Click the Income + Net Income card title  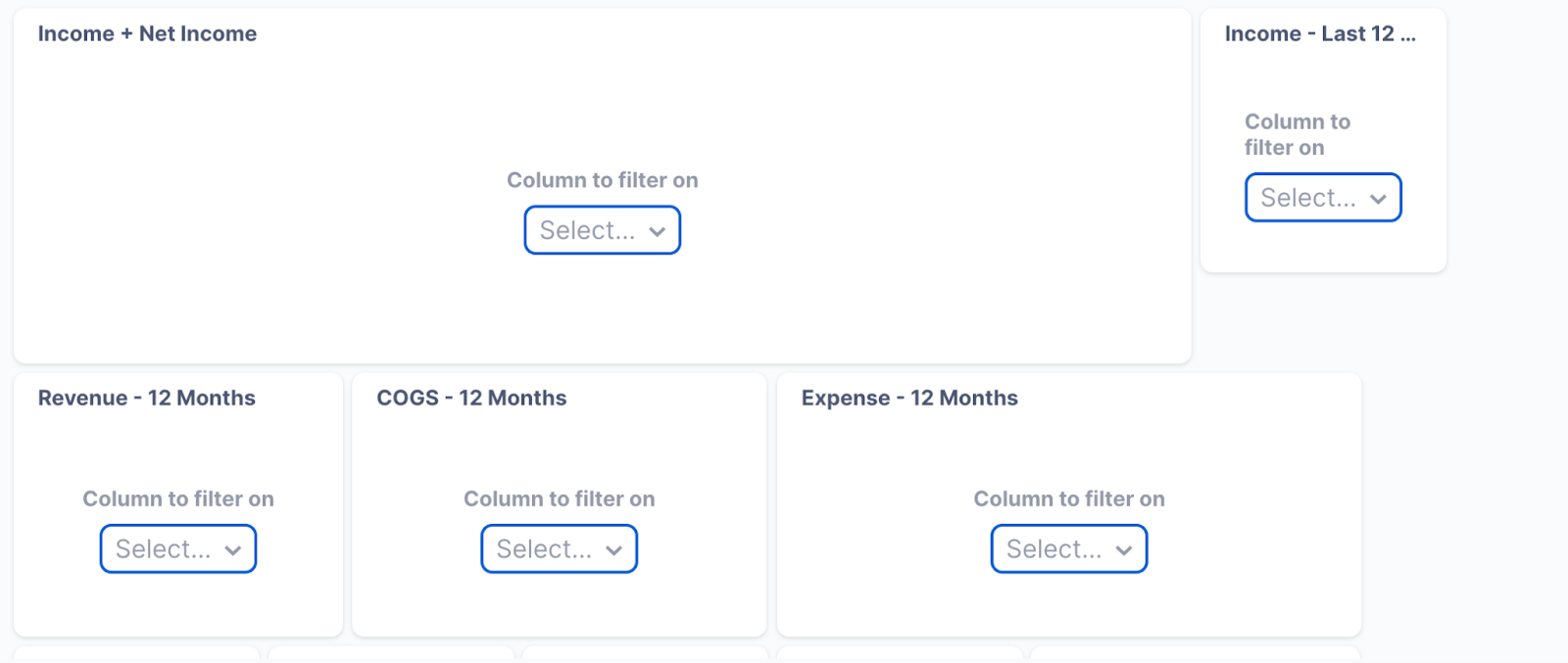[147, 33]
